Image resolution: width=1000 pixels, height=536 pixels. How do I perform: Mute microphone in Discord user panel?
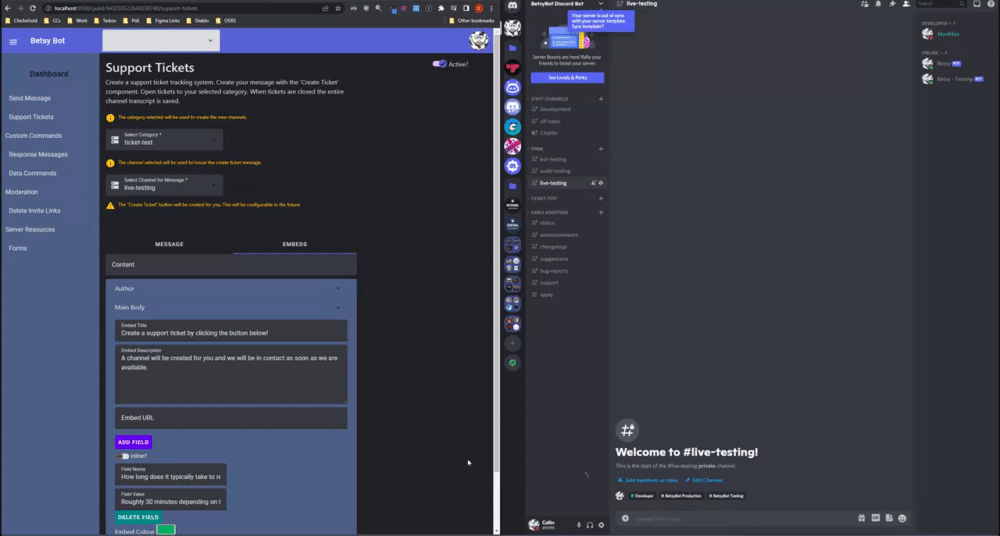(x=579, y=525)
